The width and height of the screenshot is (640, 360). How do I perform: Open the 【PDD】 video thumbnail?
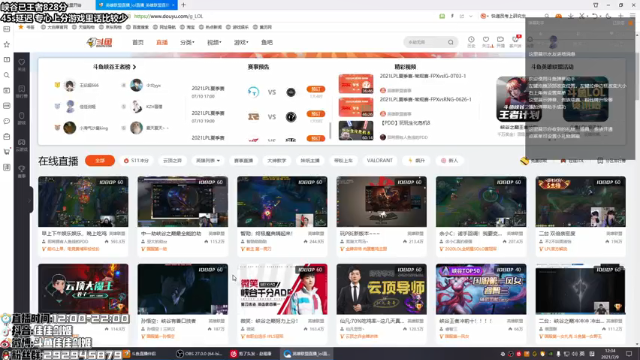[356, 131]
